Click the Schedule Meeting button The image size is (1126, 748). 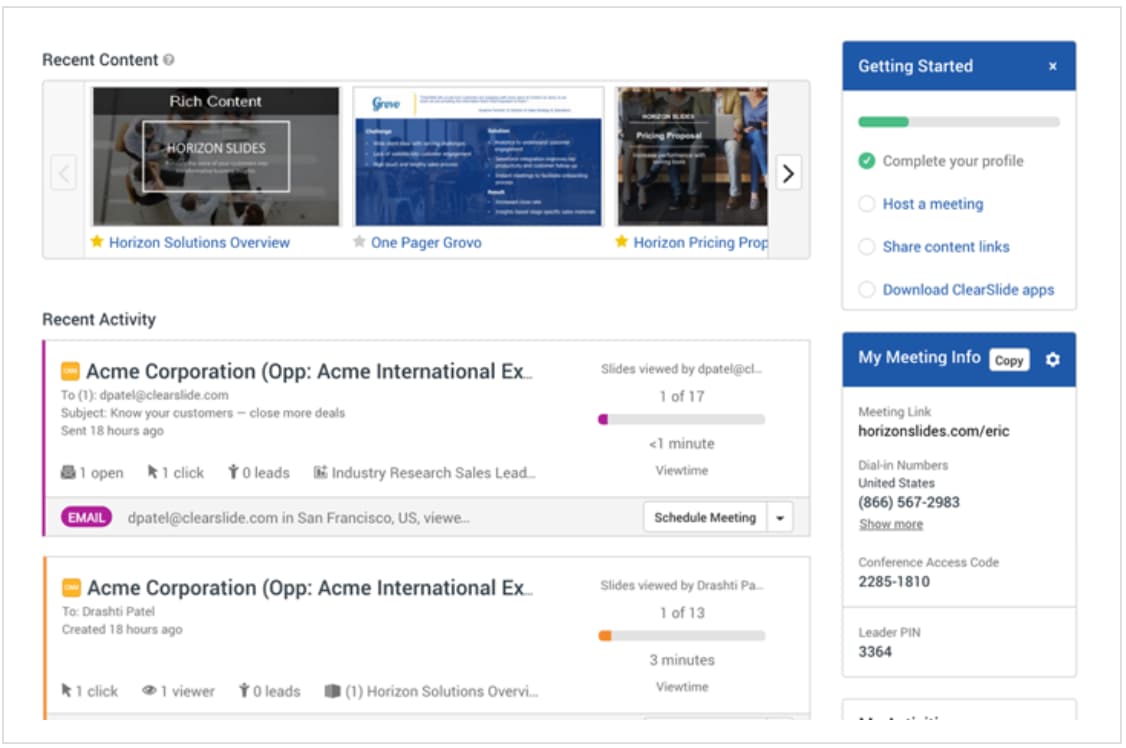click(705, 518)
